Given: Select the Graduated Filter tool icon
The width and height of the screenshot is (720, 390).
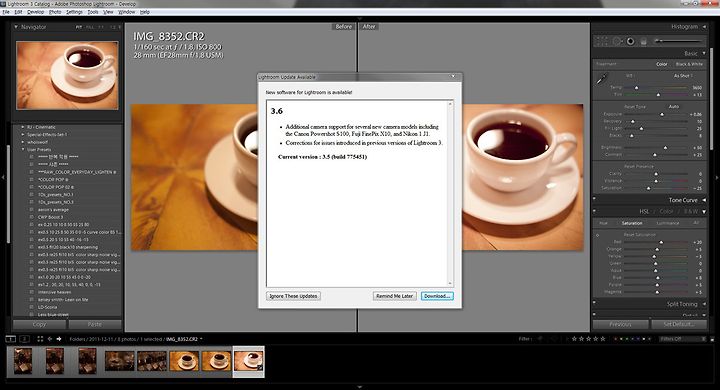Looking at the screenshot, I should 644,41.
